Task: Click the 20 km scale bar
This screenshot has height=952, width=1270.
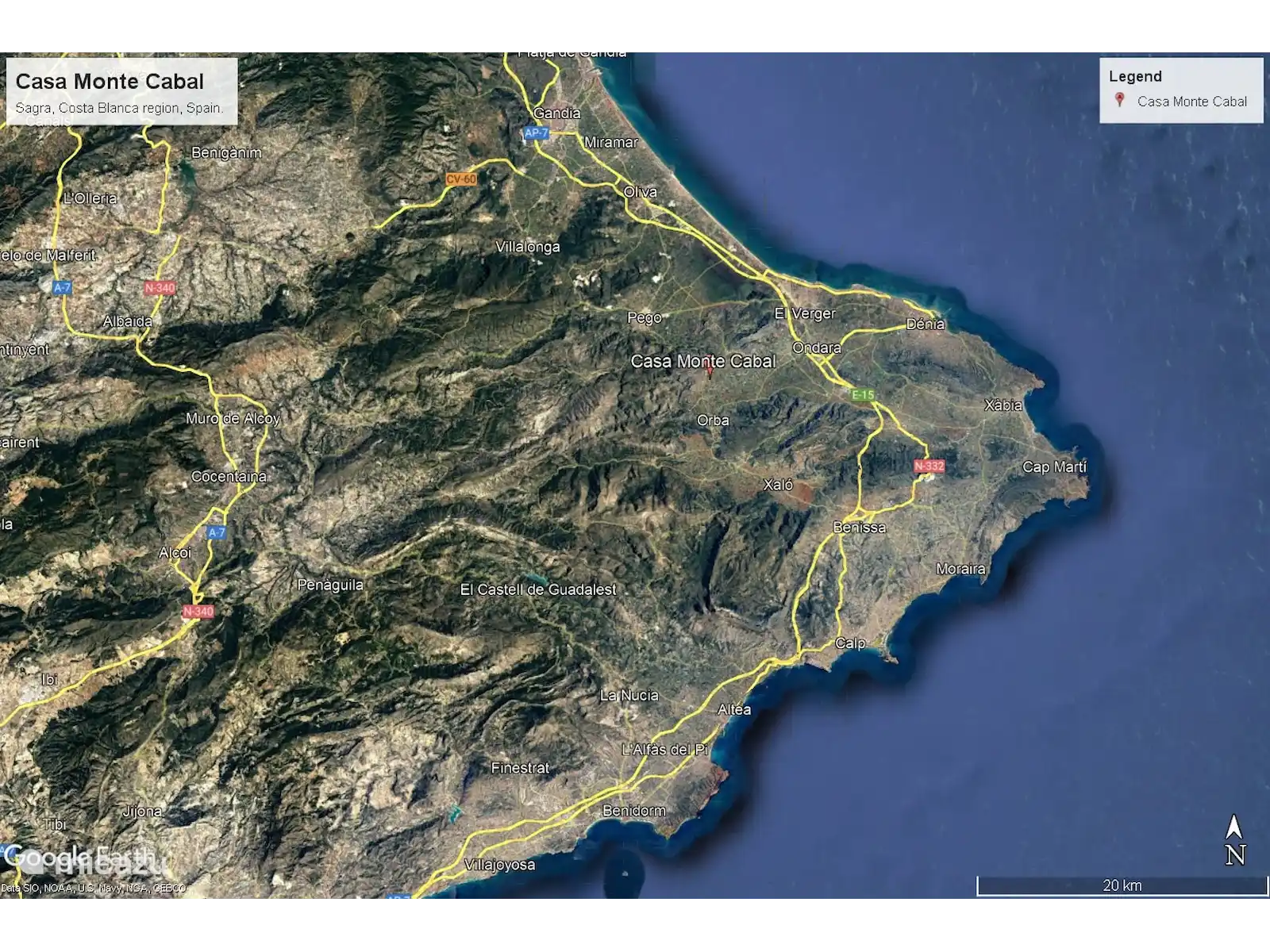Action: pos(1122,885)
